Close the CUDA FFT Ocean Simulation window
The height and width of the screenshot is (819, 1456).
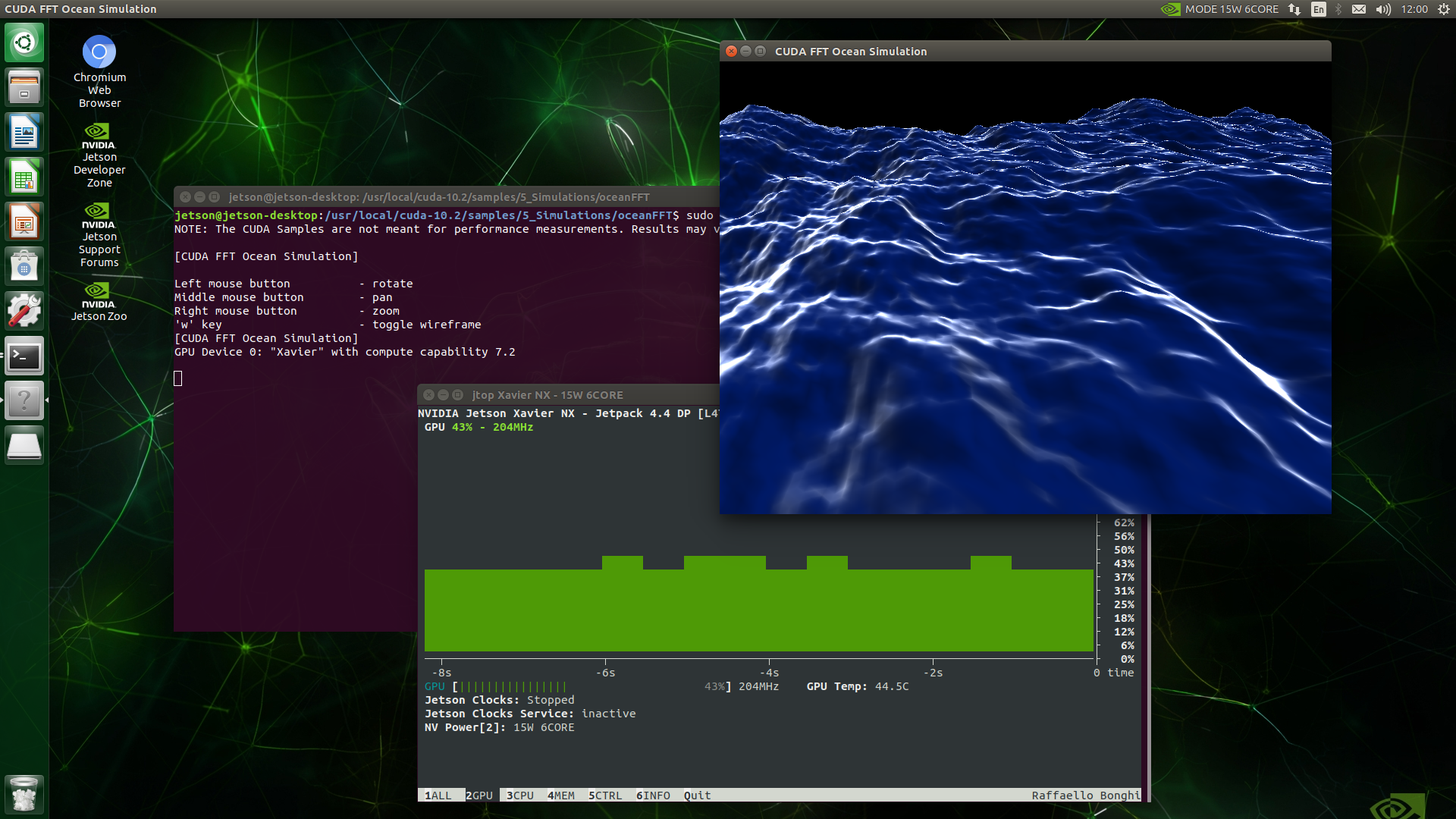pyautogui.click(x=731, y=51)
